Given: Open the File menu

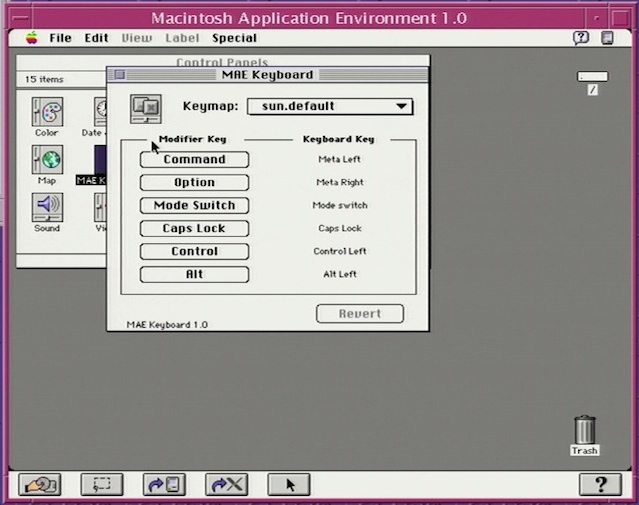Looking at the screenshot, I should [61, 38].
